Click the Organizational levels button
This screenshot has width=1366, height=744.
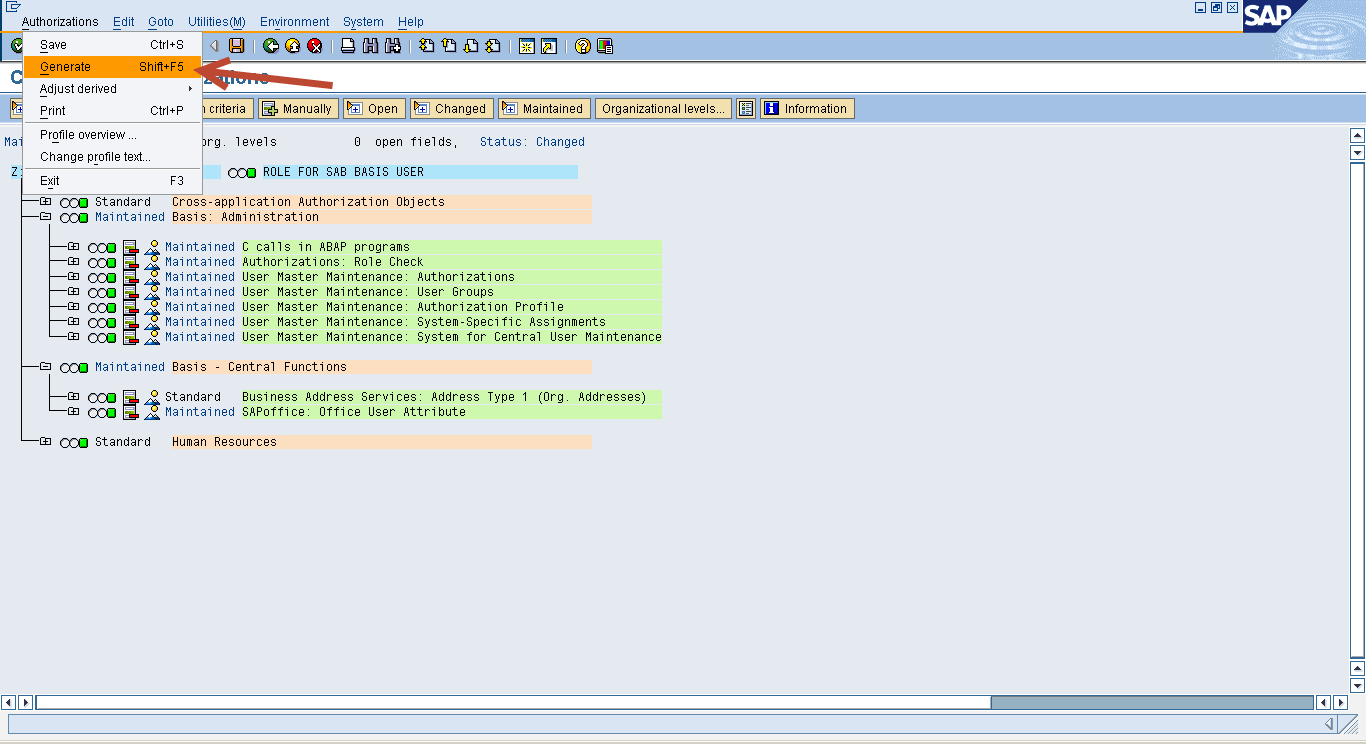(663, 109)
